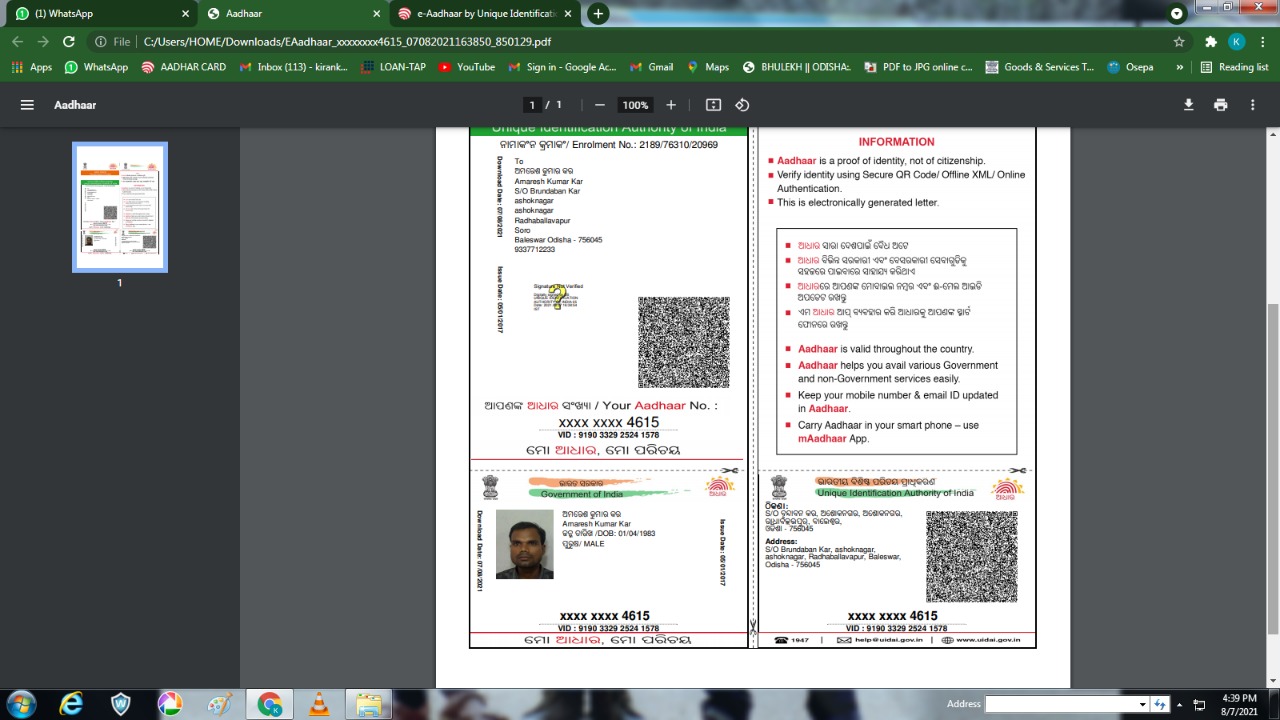
Task: Open Picasa from the taskbar
Action: click(171, 704)
